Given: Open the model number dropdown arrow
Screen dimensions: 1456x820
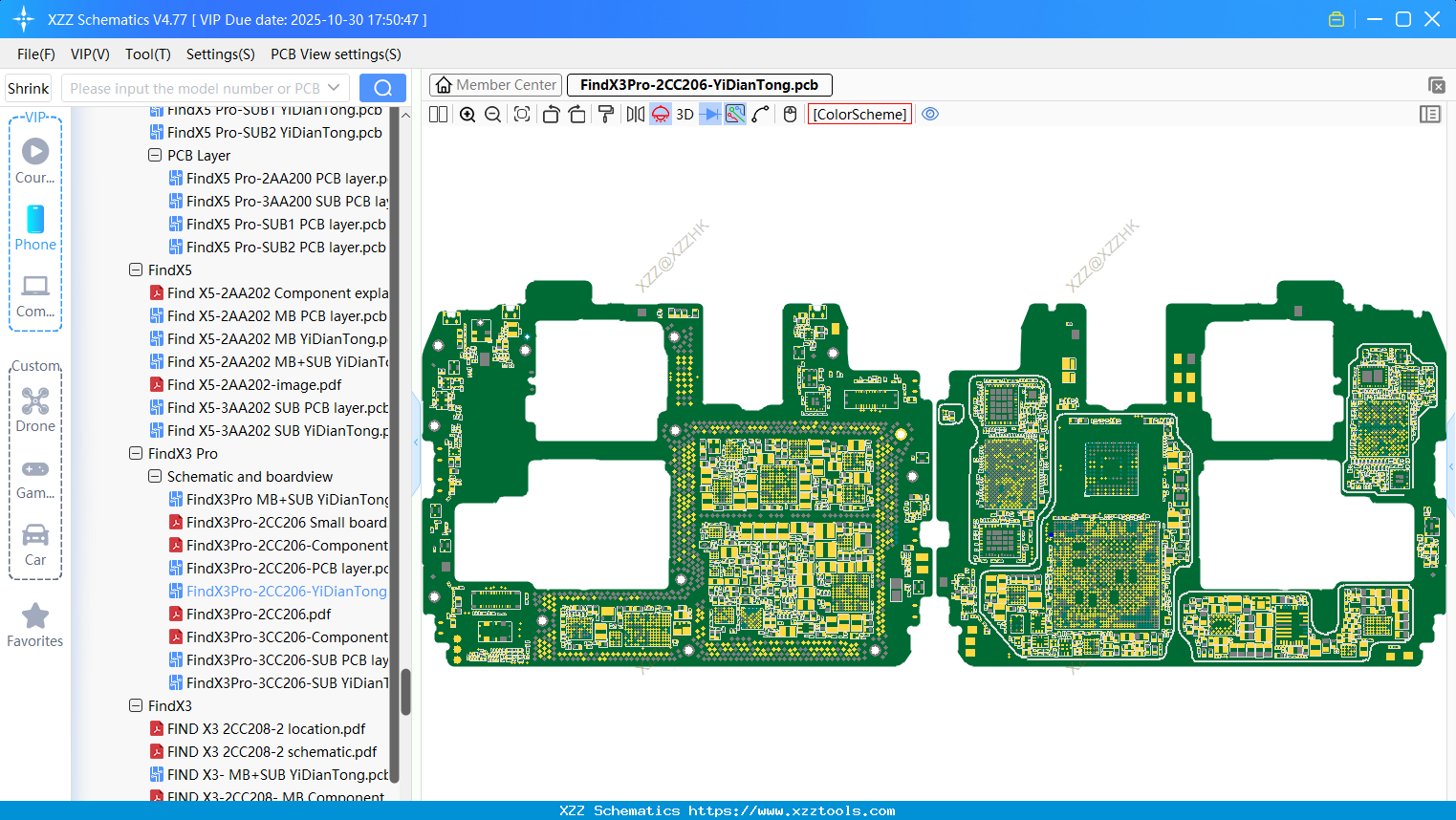Looking at the screenshot, I should [x=334, y=88].
